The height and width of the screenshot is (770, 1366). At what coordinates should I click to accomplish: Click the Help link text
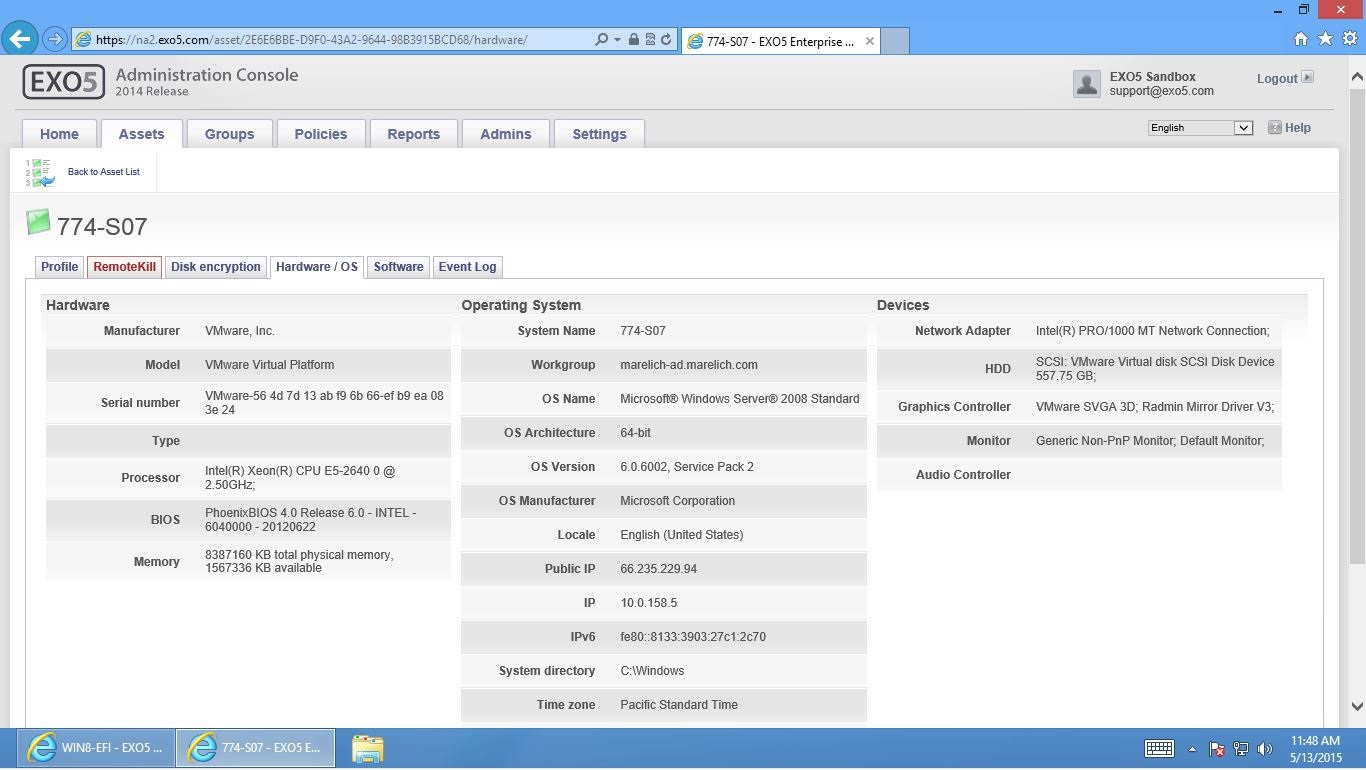1298,128
